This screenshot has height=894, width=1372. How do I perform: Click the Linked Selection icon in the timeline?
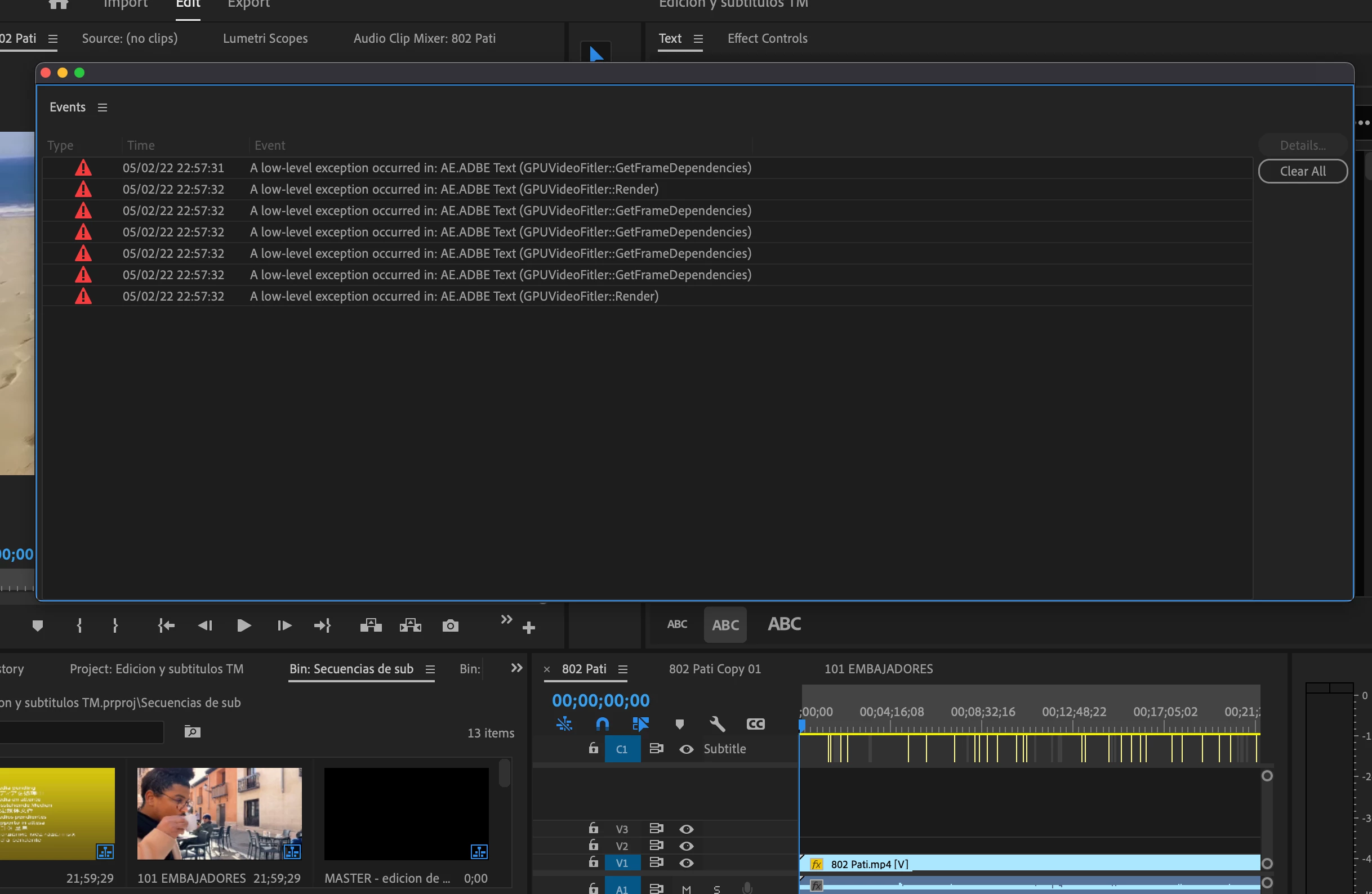click(x=640, y=724)
